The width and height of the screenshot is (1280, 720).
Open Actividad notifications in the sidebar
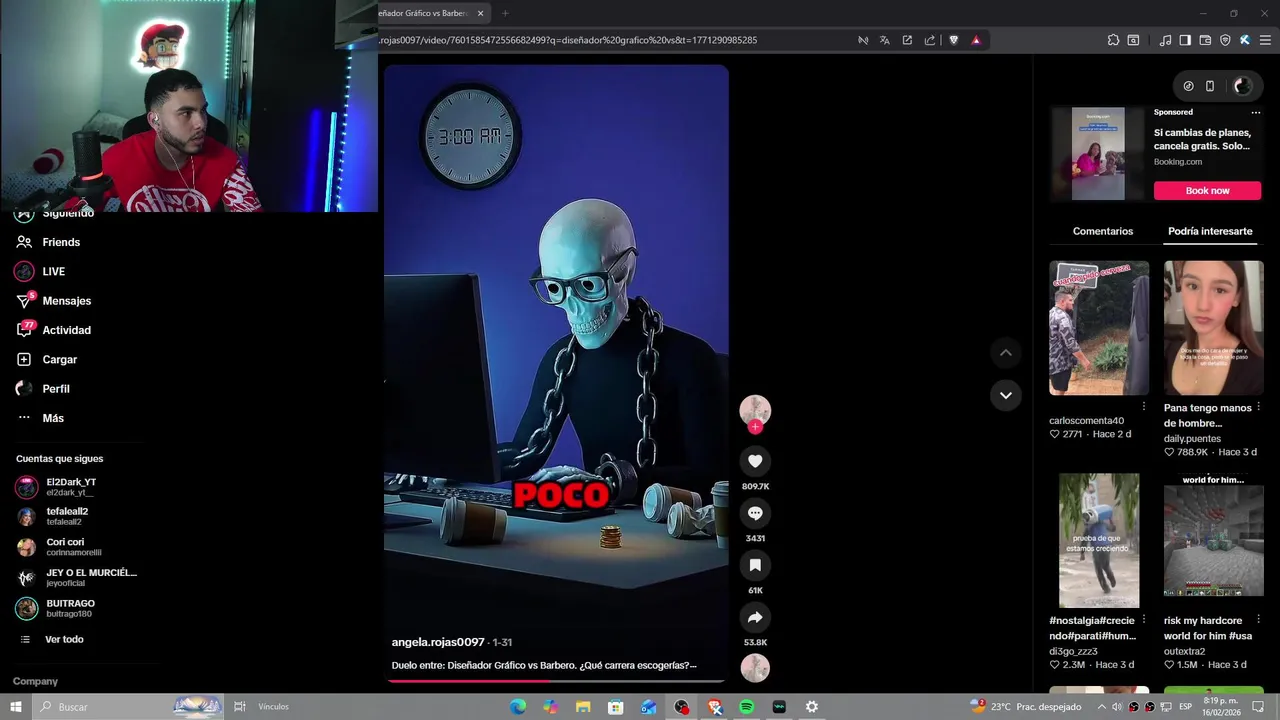pyautogui.click(x=66, y=330)
